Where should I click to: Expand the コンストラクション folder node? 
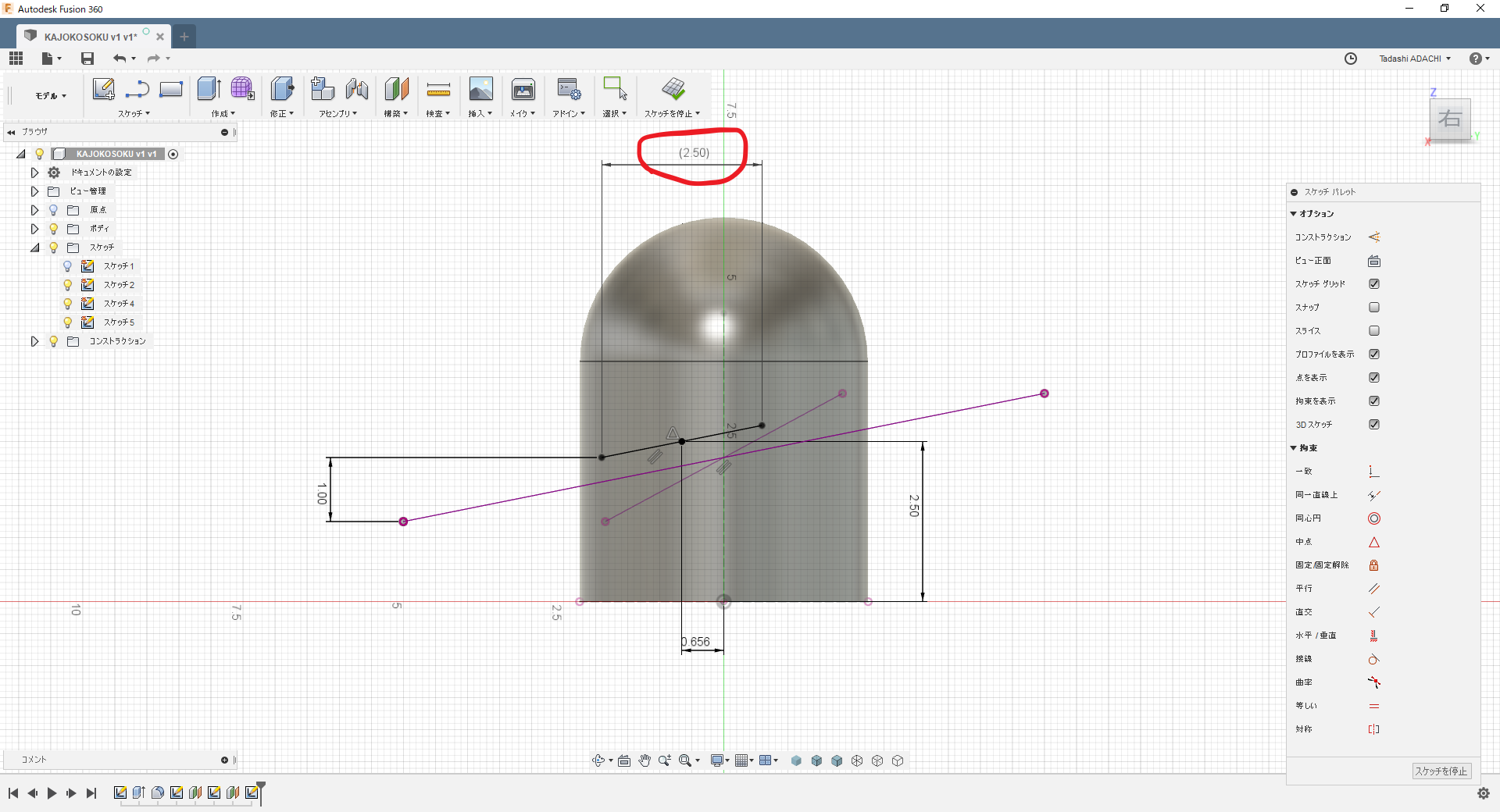tap(34, 341)
